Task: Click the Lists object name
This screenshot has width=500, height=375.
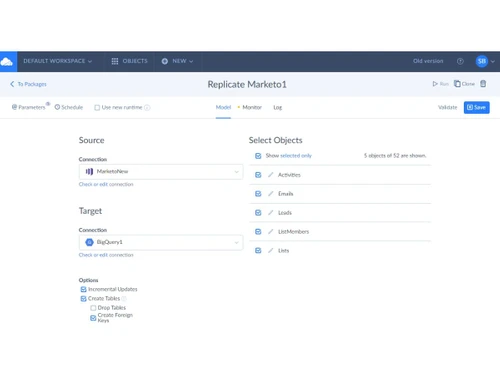Action: click(284, 251)
